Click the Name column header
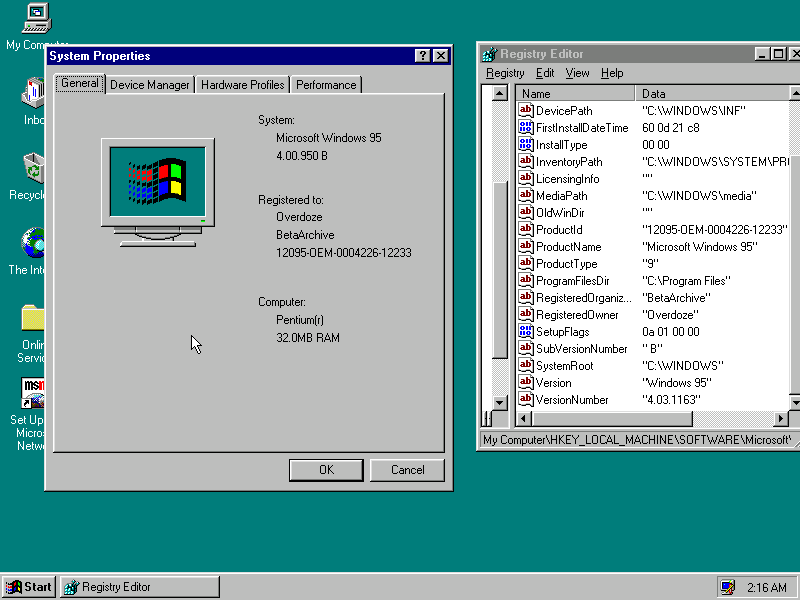 pyautogui.click(x=575, y=94)
